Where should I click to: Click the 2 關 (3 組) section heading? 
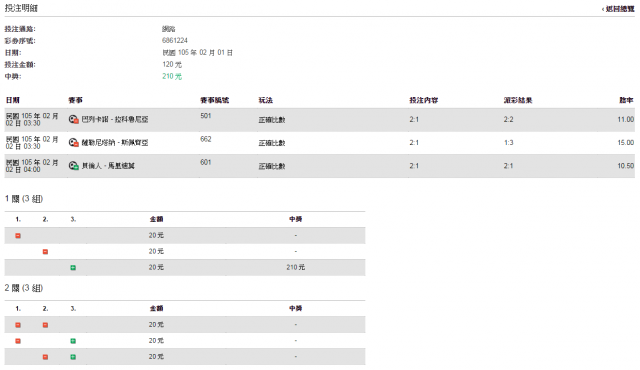pyautogui.click(x=24, y=288)
